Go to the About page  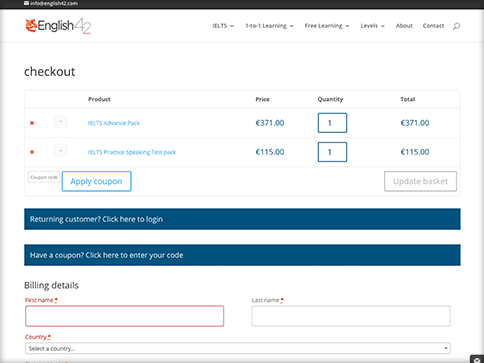click(x=404, y=26)
